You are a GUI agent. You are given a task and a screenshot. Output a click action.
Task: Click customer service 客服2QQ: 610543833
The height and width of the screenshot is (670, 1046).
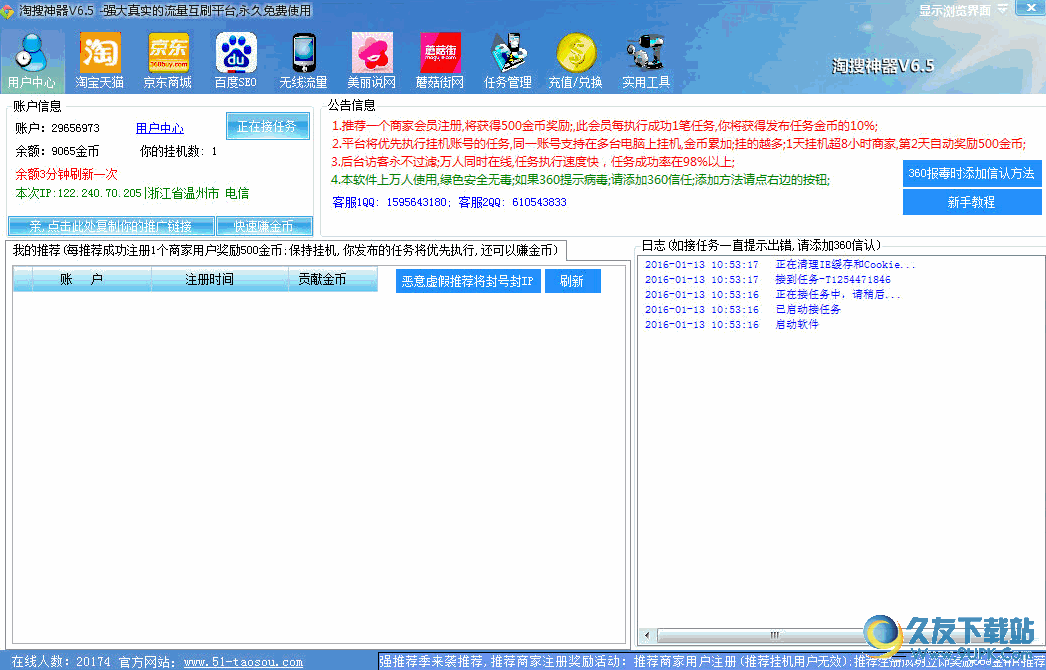tap(513, 202)
